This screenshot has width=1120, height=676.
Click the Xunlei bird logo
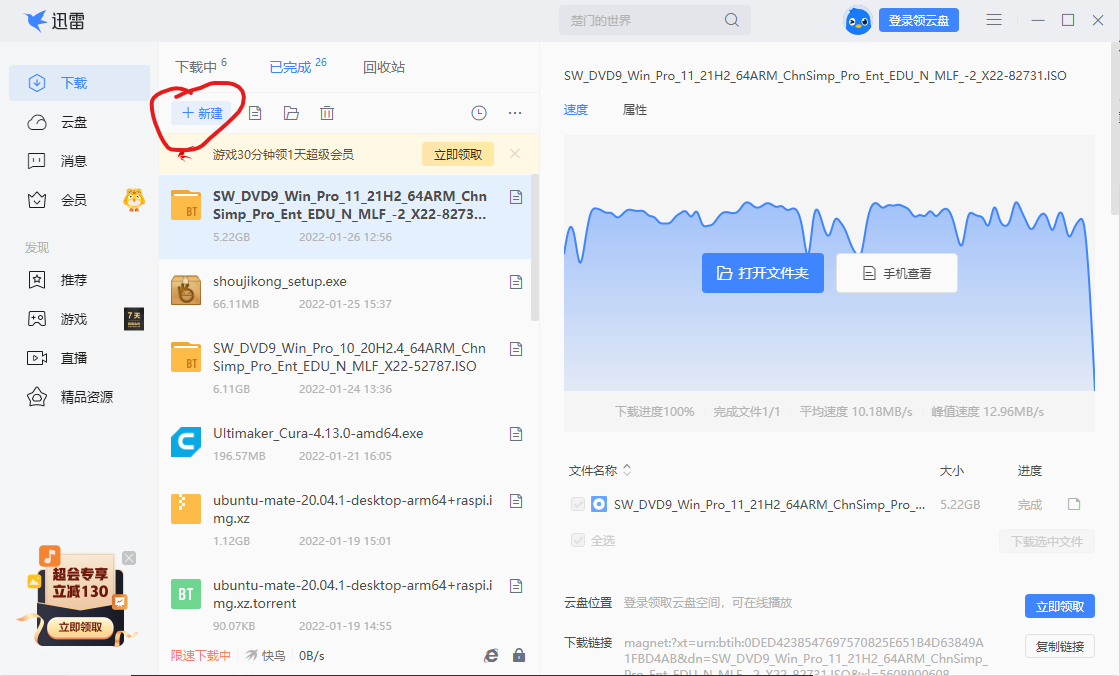(x=35, y=21)
